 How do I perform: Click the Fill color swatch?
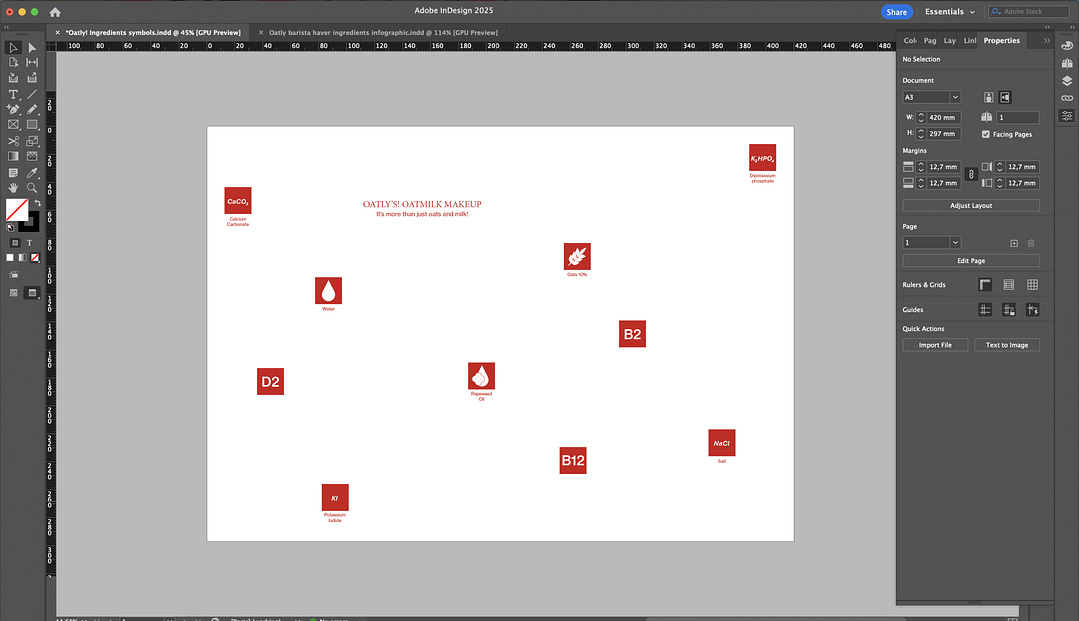pyautogui.click(x=17, y=209)
